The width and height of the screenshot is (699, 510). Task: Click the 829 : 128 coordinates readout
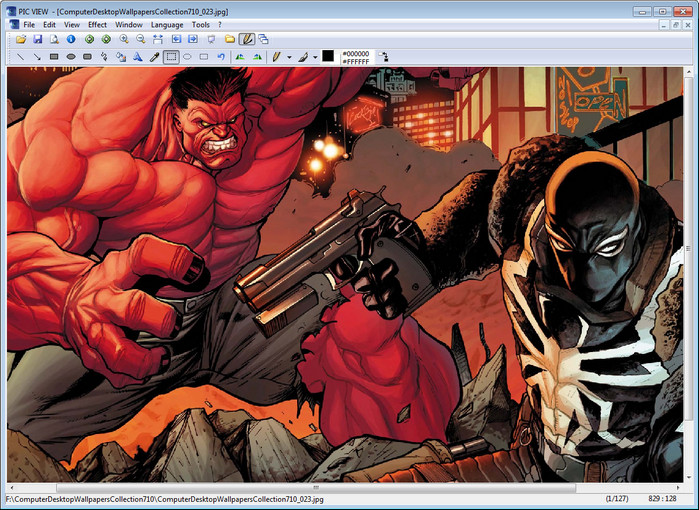pyautogui.click(x=662, y=499)
